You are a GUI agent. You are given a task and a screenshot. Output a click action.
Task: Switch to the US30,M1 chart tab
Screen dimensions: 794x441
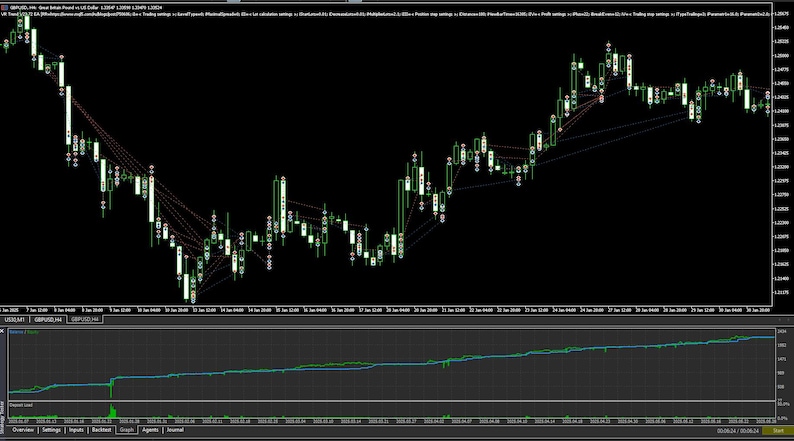(14, 319)
